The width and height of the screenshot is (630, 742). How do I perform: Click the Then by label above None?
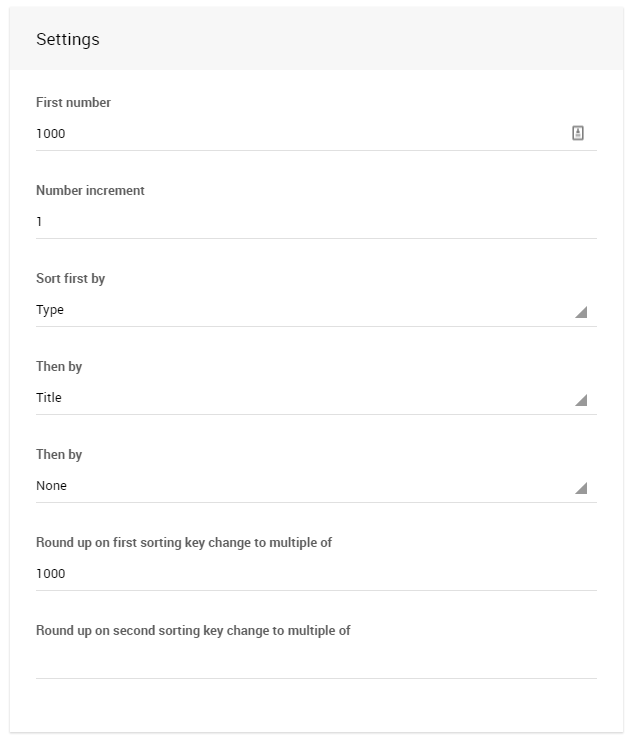tap(59, 455)
